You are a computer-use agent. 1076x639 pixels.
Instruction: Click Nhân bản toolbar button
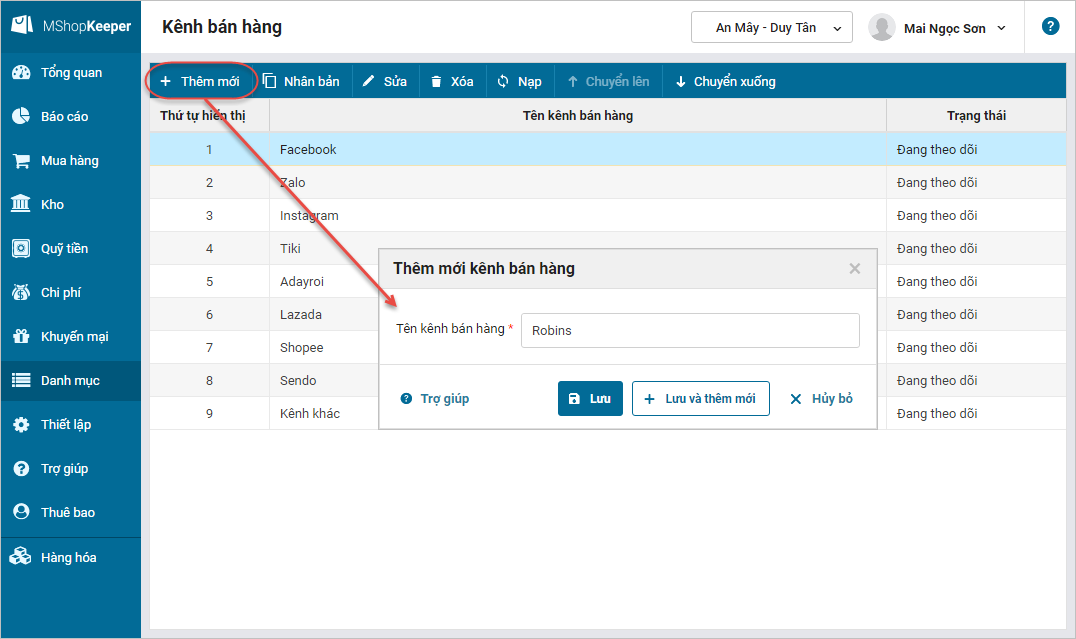pyautogui.click(x=302, y=82)
